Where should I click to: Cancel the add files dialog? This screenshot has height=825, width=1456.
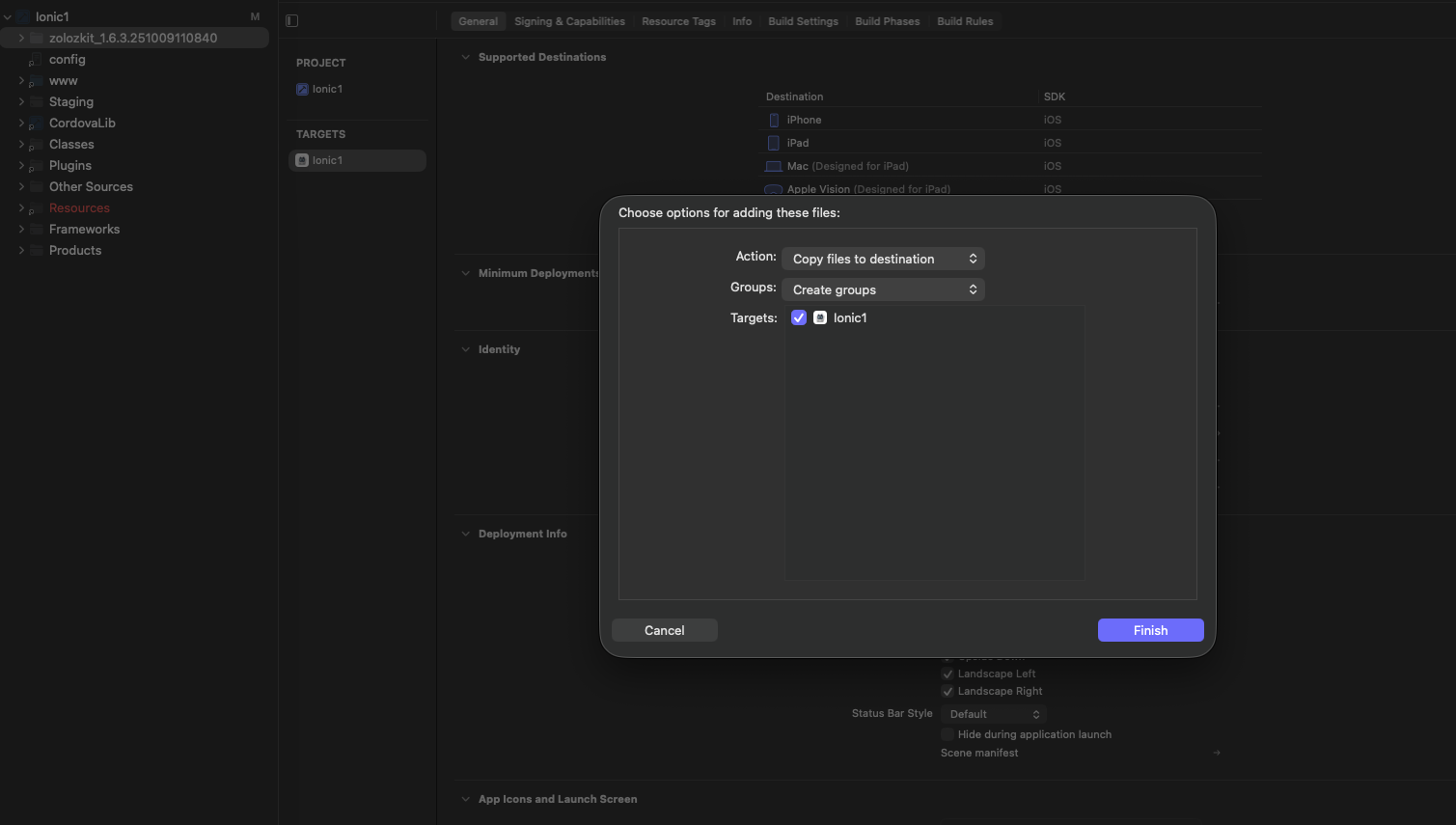664,630
